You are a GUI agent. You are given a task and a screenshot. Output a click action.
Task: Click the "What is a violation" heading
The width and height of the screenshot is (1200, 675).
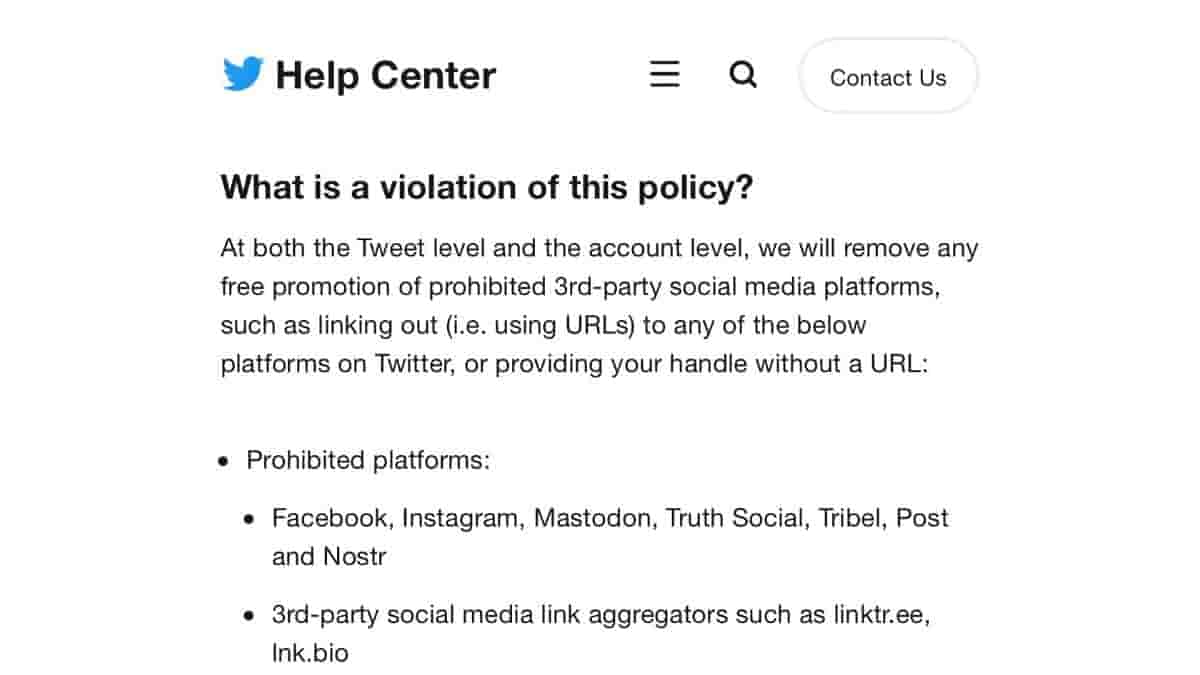486,187
